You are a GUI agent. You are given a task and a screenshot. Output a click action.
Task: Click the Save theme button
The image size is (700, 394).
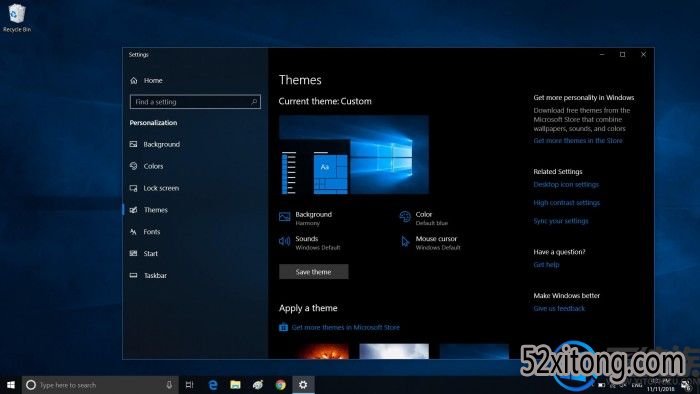(313, 272)
